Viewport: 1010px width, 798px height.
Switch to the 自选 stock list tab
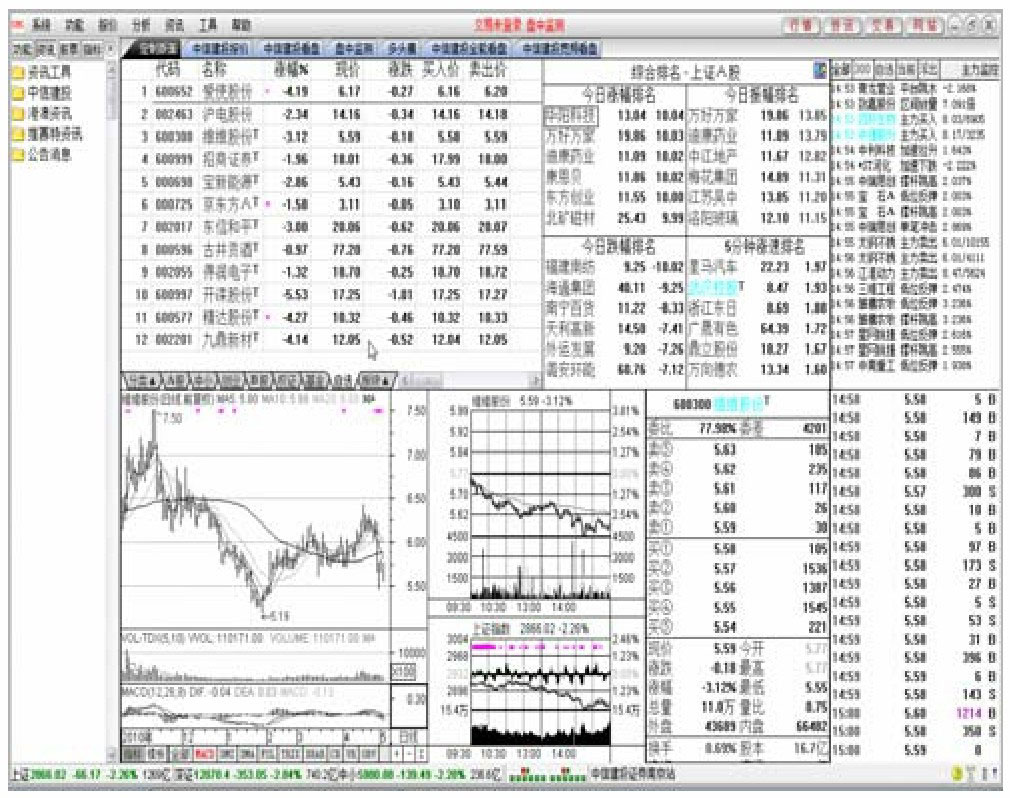(x=343, y=380)
